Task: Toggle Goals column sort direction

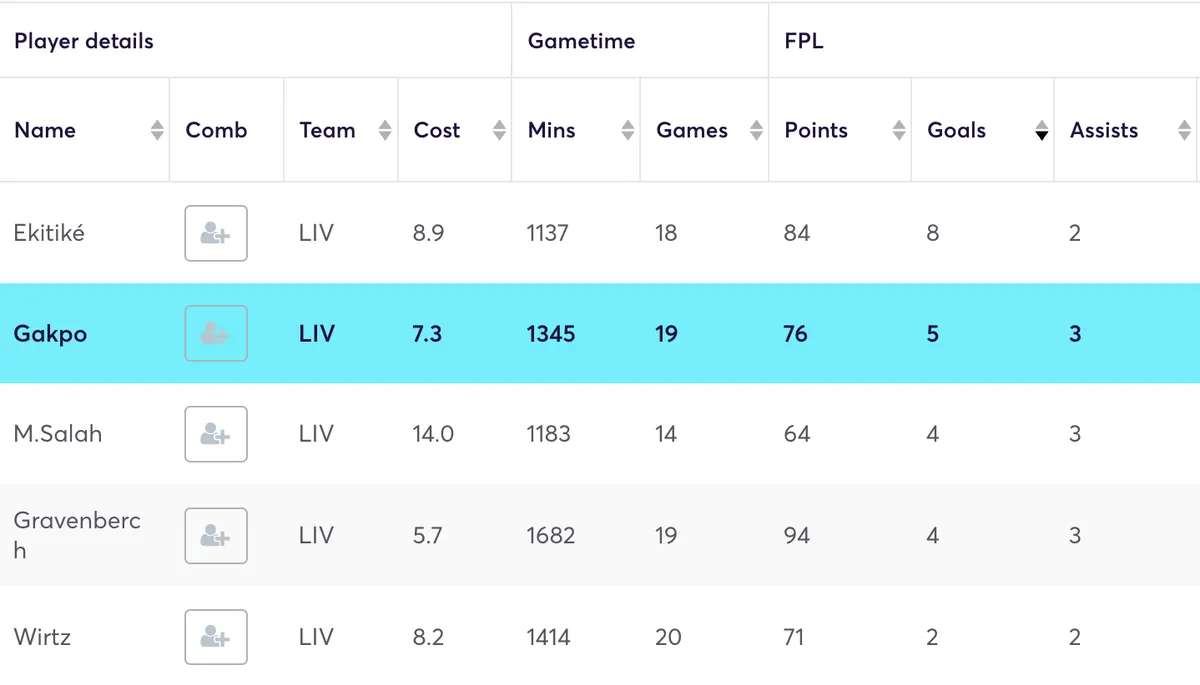Action: click(1042, 130)
